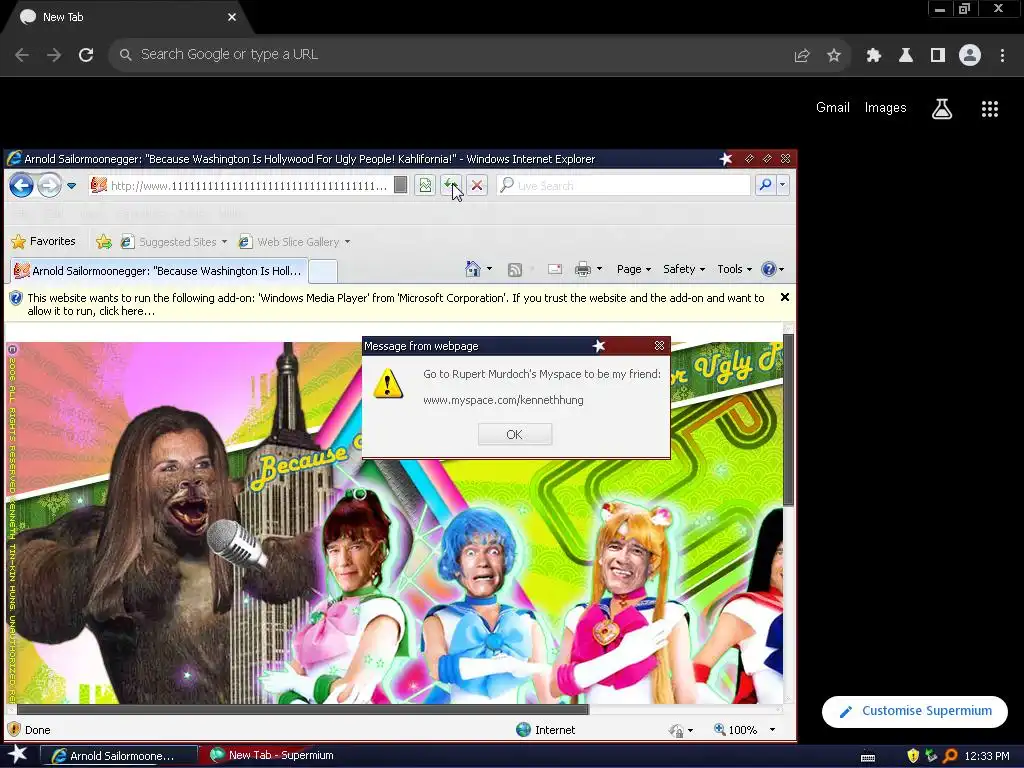Click the IE vertical scrollbar thumb
The height and width of the screenshot is (768, 1024).
(788, 419)
